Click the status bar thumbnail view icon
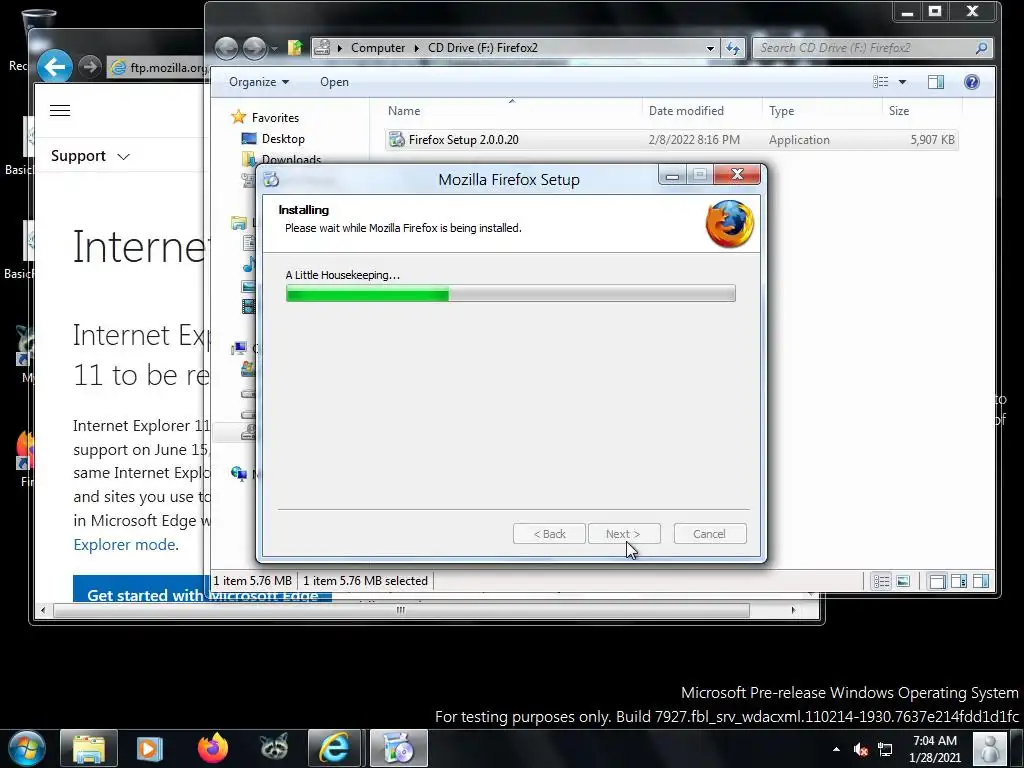The image size is (1024, 768). (903, 581)
